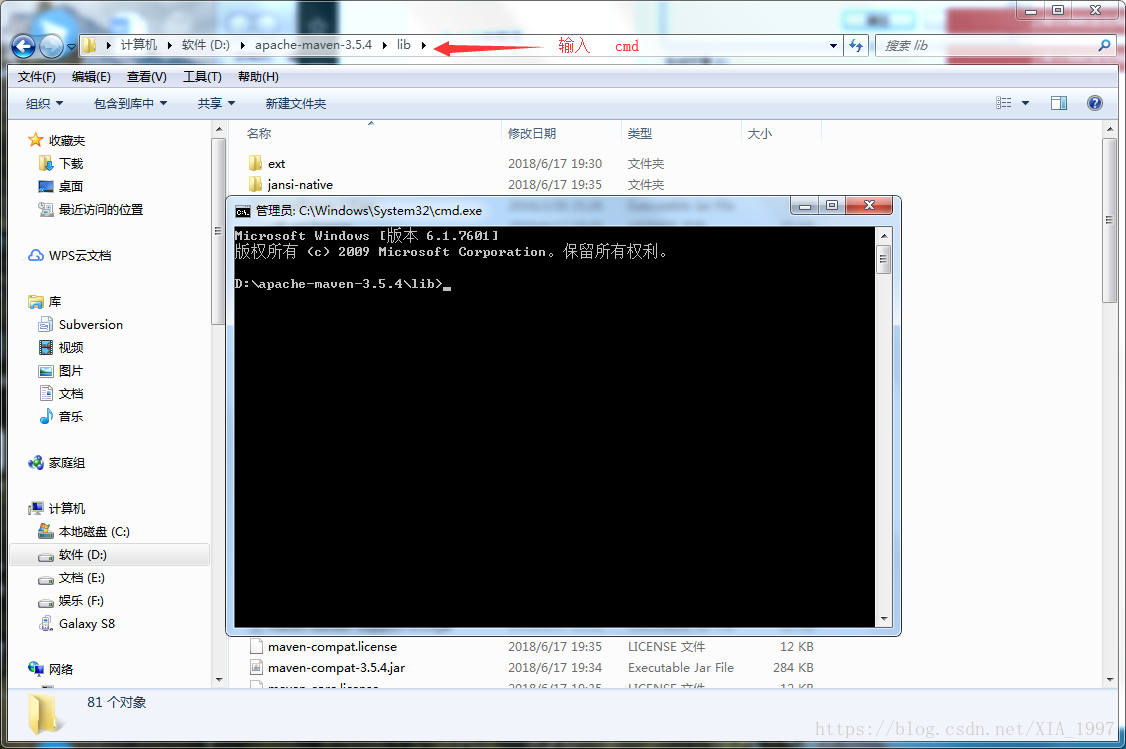Click the cmd window scrollbar down arrow
Image resolution: width=1126 pixels, height=749 pixels.
point(884,618)
